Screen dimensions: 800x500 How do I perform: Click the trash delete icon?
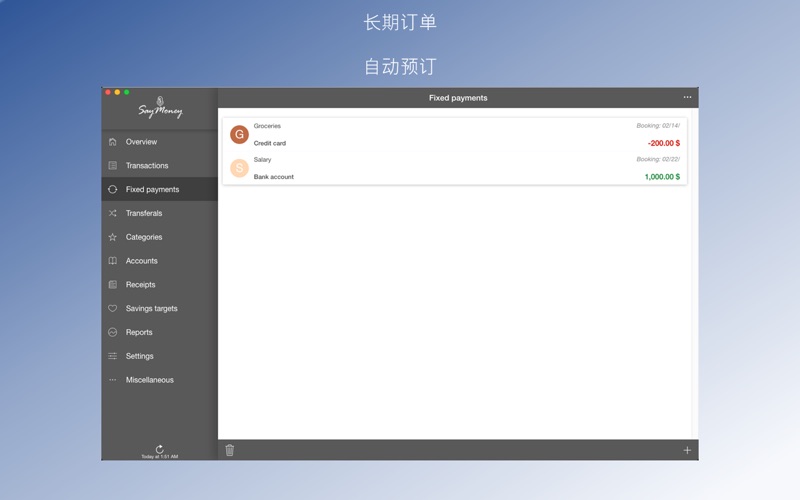[x=230, y=450]
